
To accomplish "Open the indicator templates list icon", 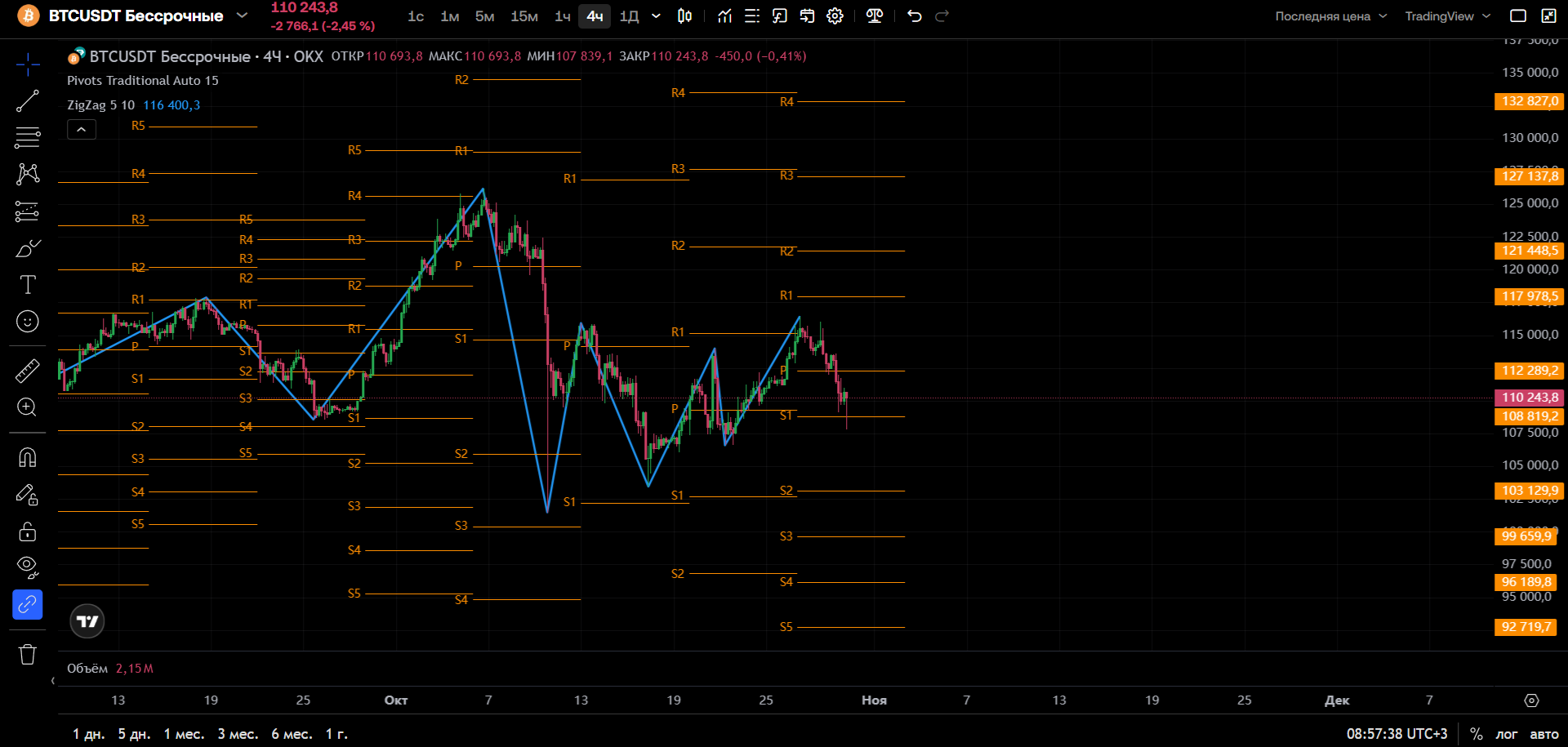I will [752, 16].
